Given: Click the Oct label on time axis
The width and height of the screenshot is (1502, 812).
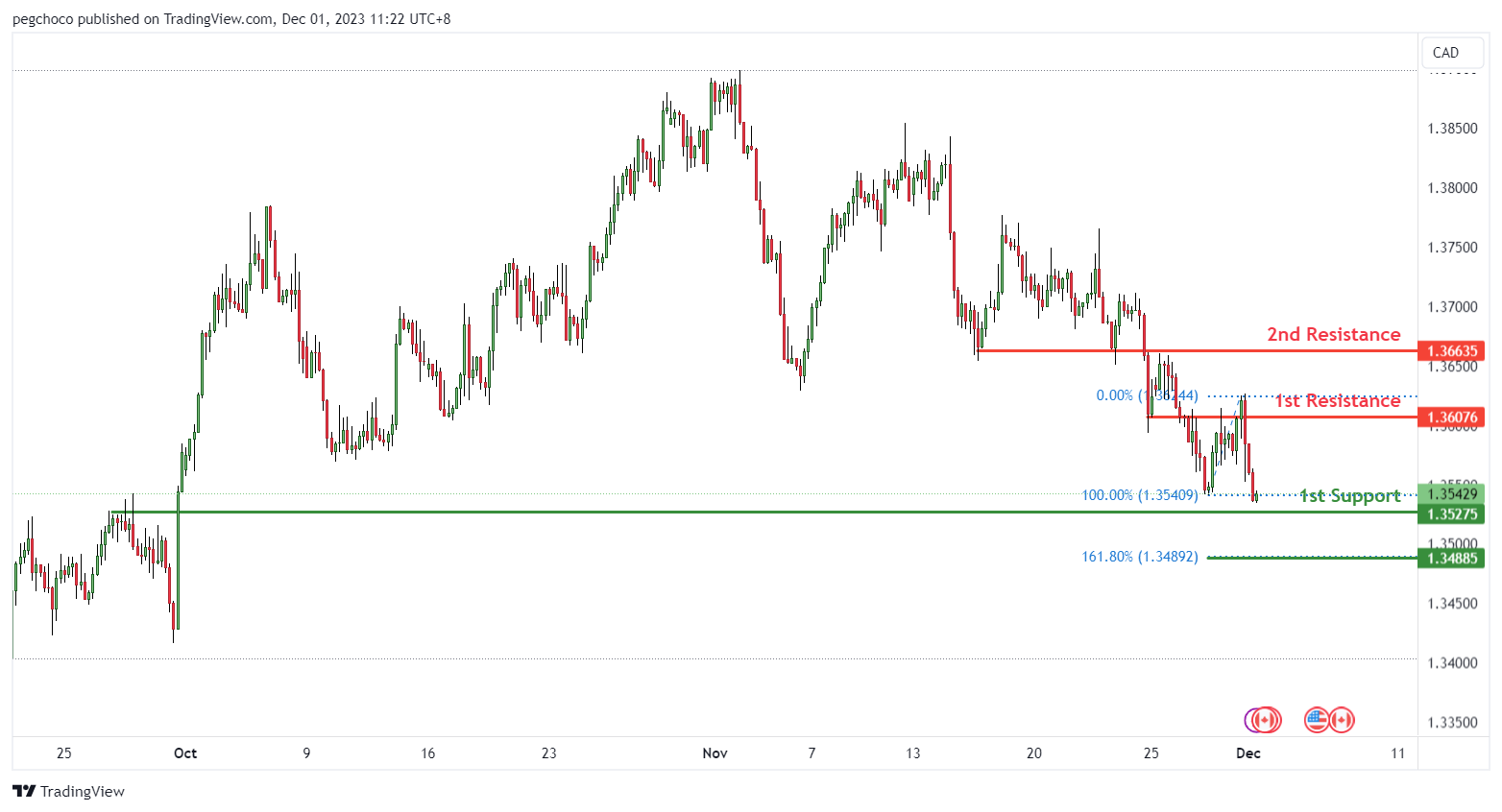Looking at the screenshot, I should (x=185, y=753).
